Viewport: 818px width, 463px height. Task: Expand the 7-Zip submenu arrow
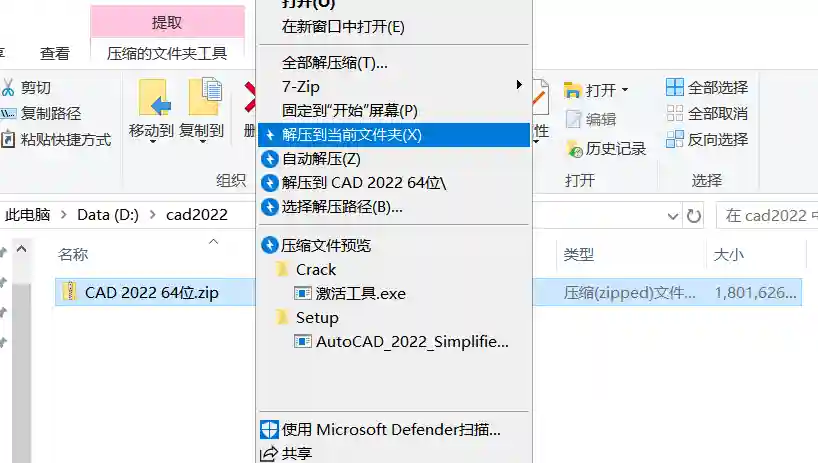(519, 84)
